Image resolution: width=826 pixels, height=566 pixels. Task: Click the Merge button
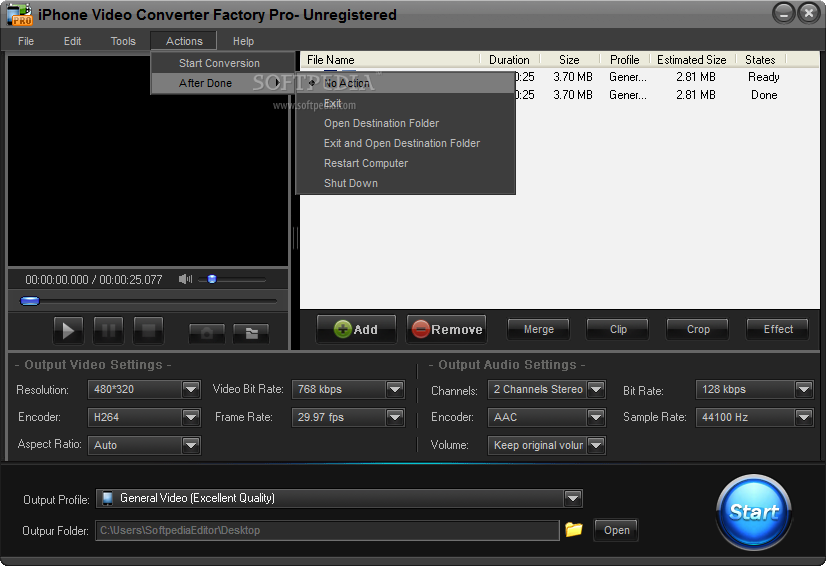538,329
